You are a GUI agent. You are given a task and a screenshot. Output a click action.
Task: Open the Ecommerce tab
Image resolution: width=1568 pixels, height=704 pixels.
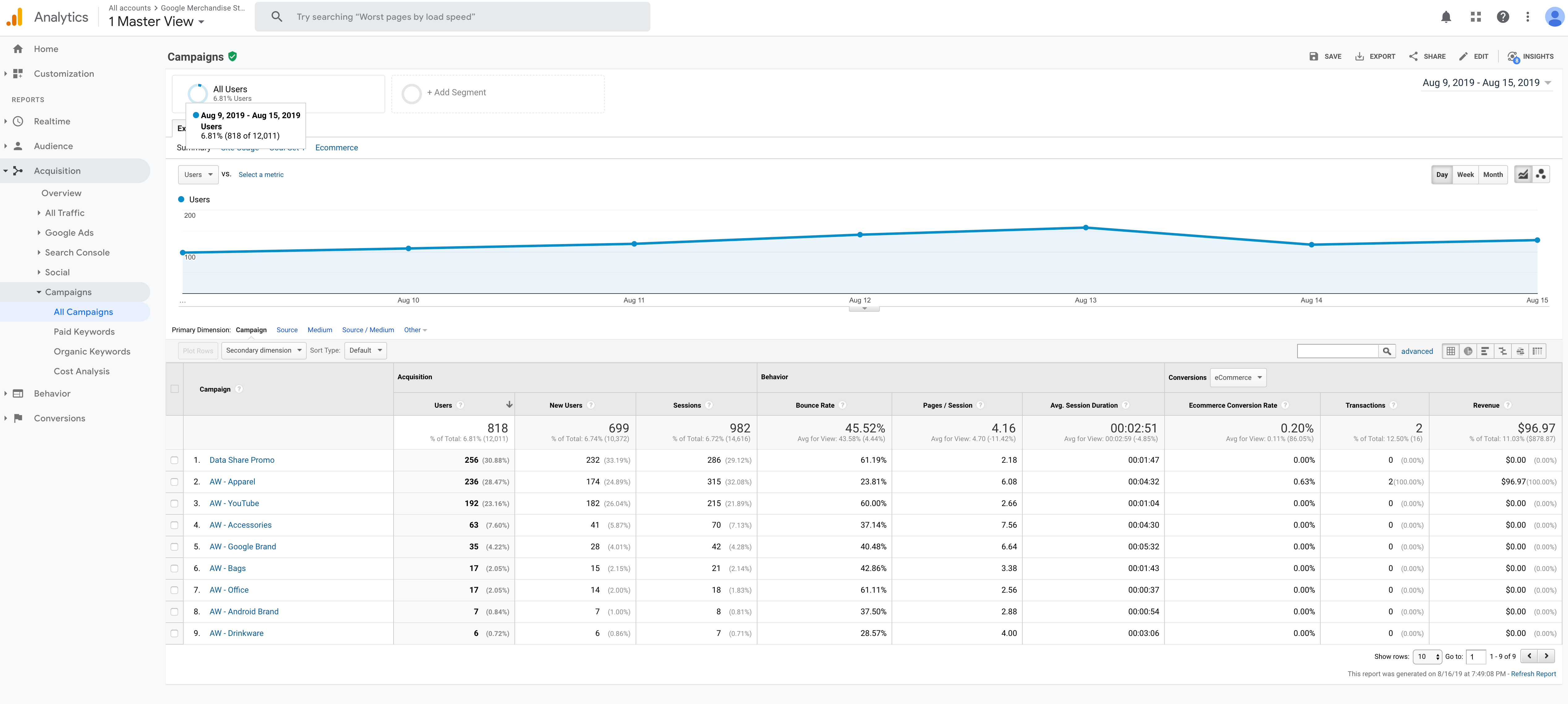point(336,148)
